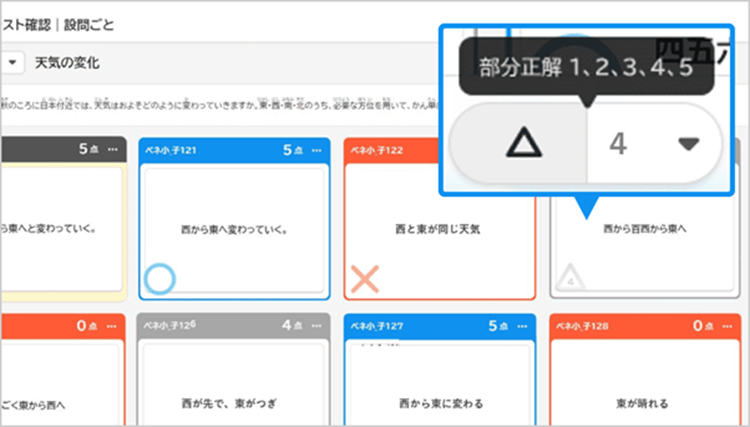The height and width of the screenshot is (427, 750).
Task: Click the small triangle mark on 西から百西から東へ card
Action: (570, 277)
